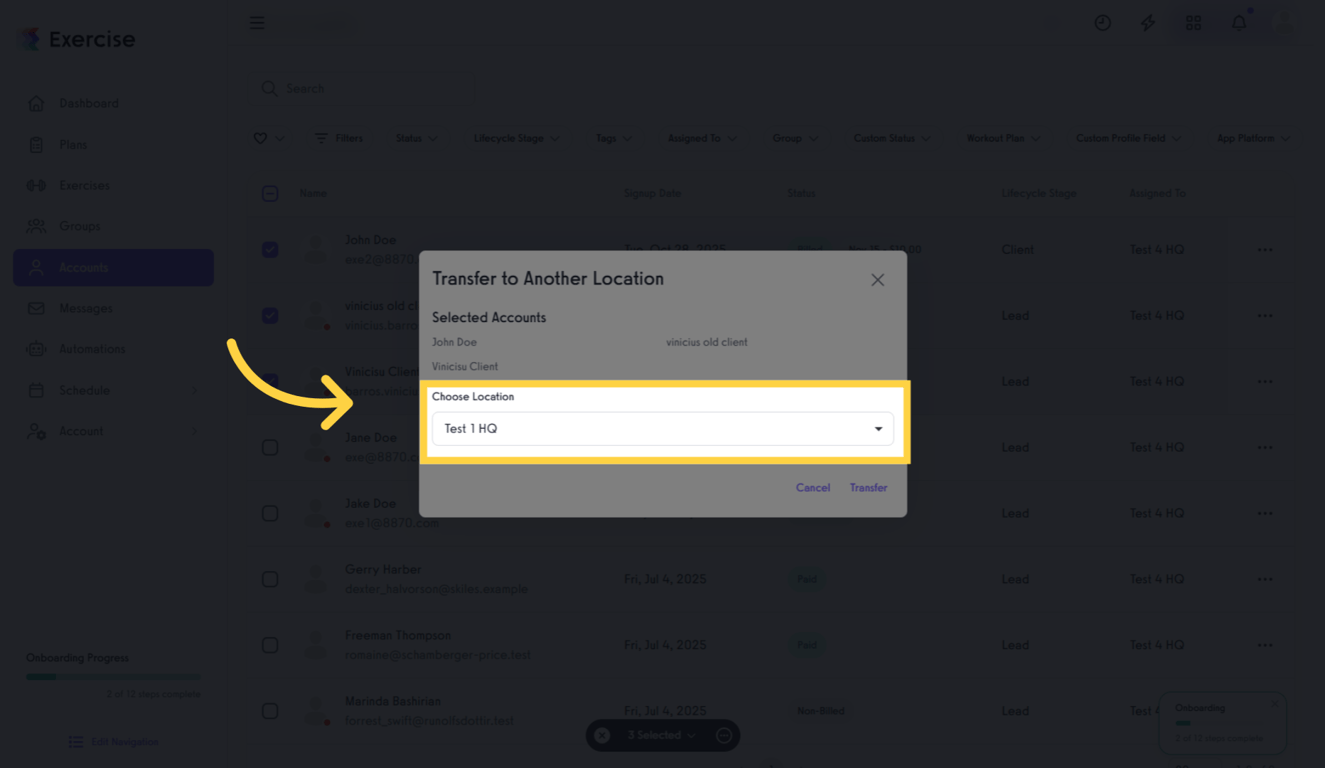
Task: Open the Messages section
Action: (x=84, y=308)
